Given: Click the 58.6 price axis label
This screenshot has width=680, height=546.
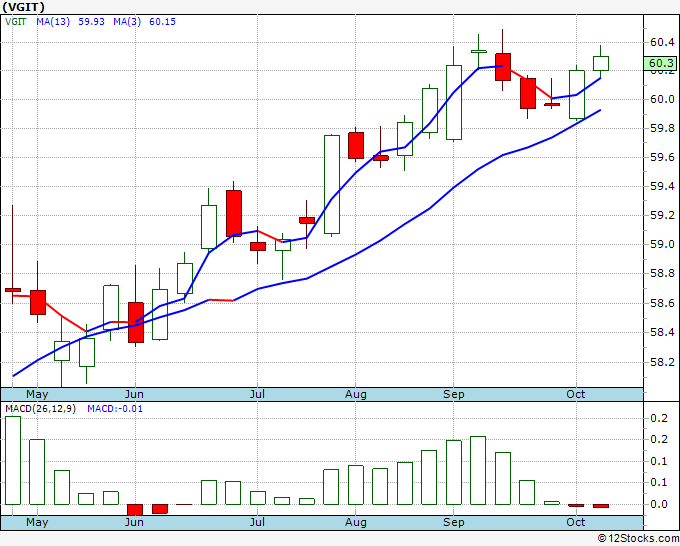Looking at the screenshot, I should coord(662,303).
